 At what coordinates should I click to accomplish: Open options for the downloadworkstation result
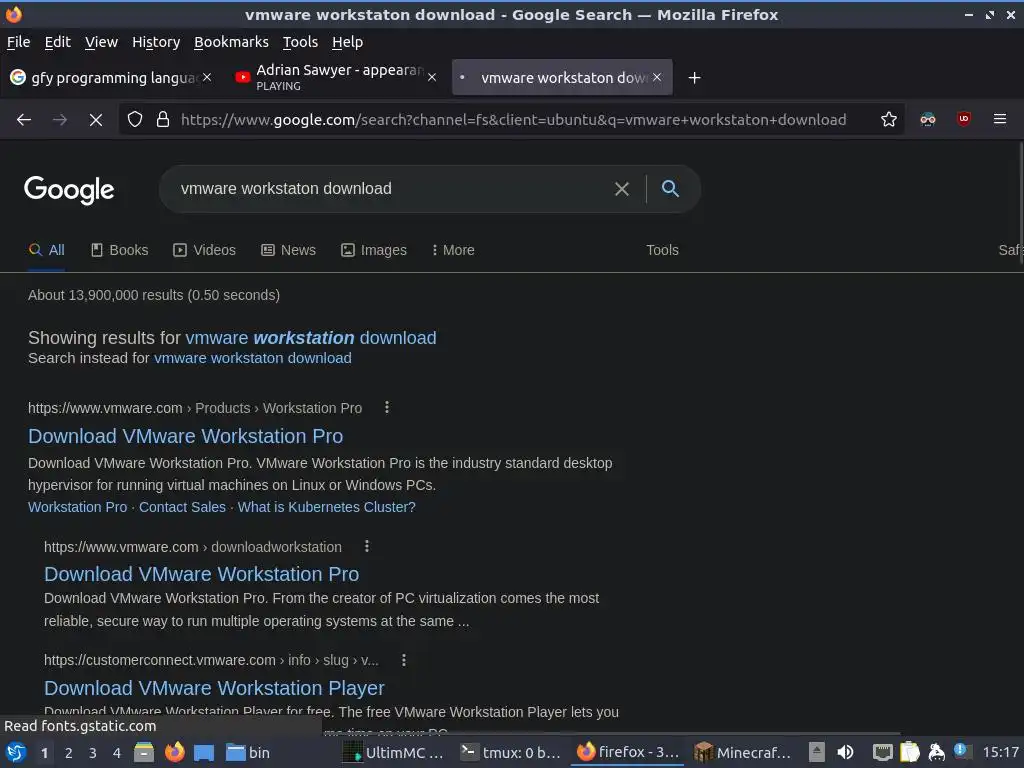(367, 547)
